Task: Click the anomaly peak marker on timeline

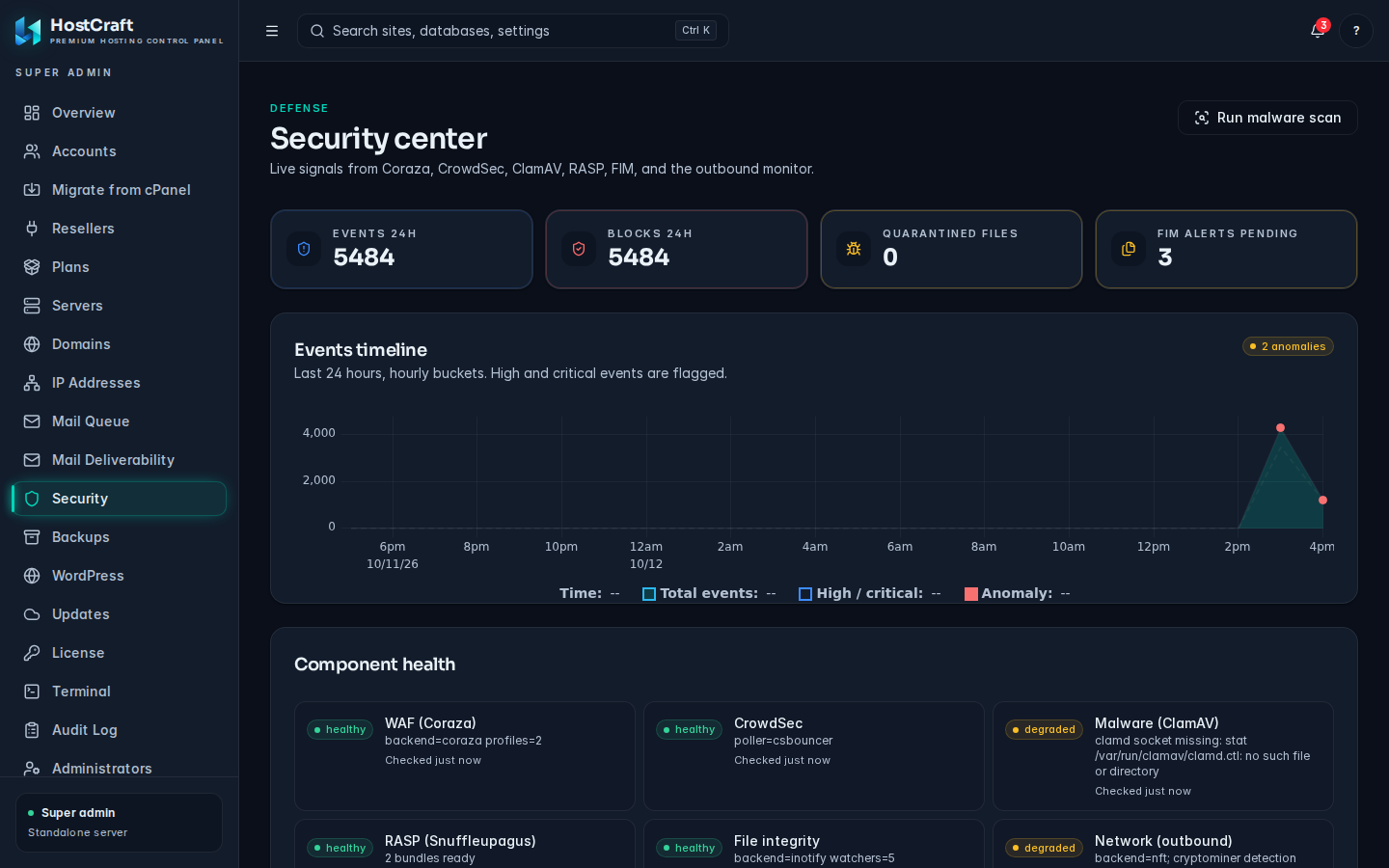Action: [1280, 427]
